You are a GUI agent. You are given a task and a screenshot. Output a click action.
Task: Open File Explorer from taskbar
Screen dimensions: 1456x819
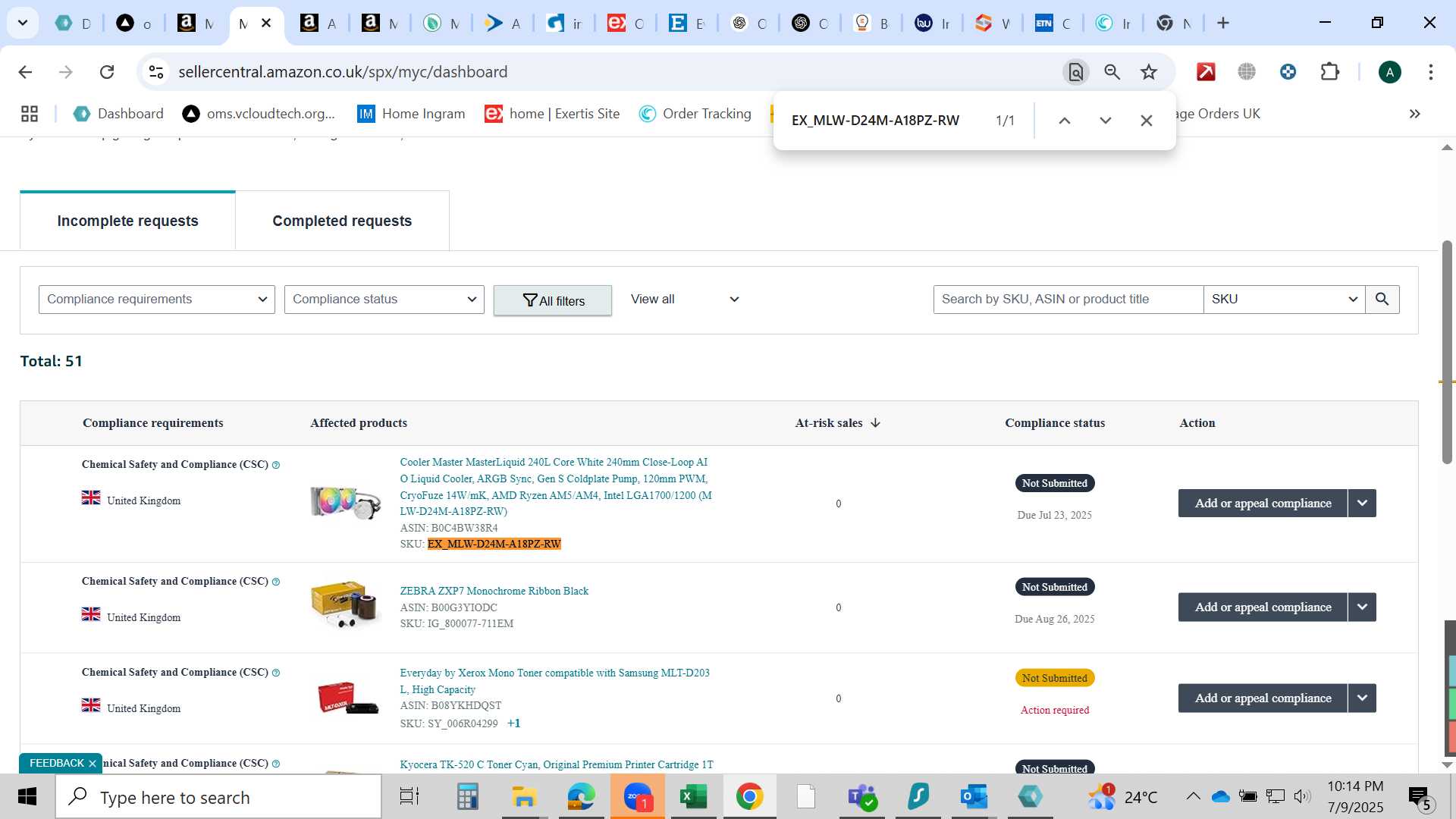(523, 797)
